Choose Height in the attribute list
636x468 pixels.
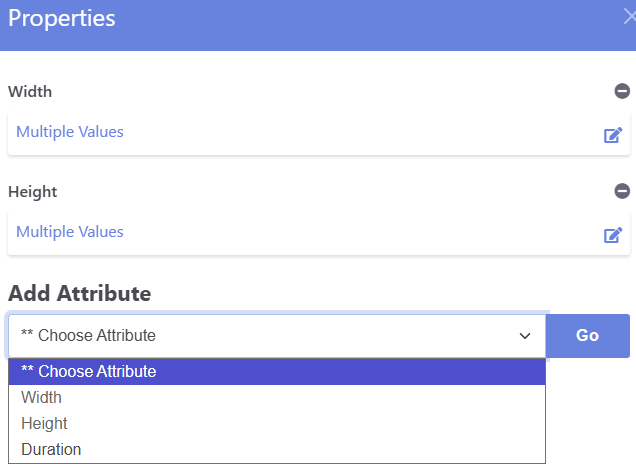(x=44, y=424)
